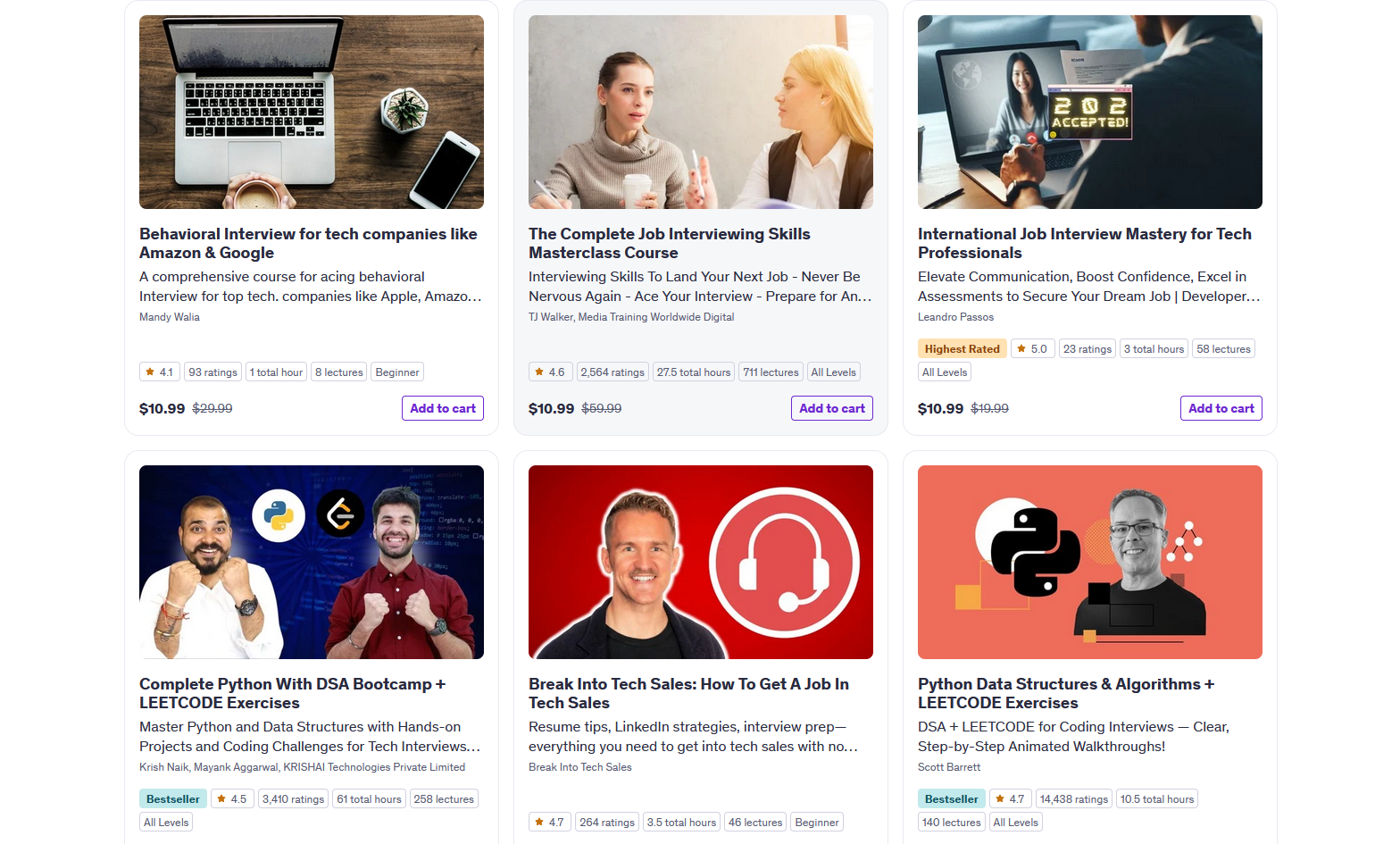Add International Job Interview Mastery to cart
This screenshot has height=844, width=1400.
(x=1221, y=408)
